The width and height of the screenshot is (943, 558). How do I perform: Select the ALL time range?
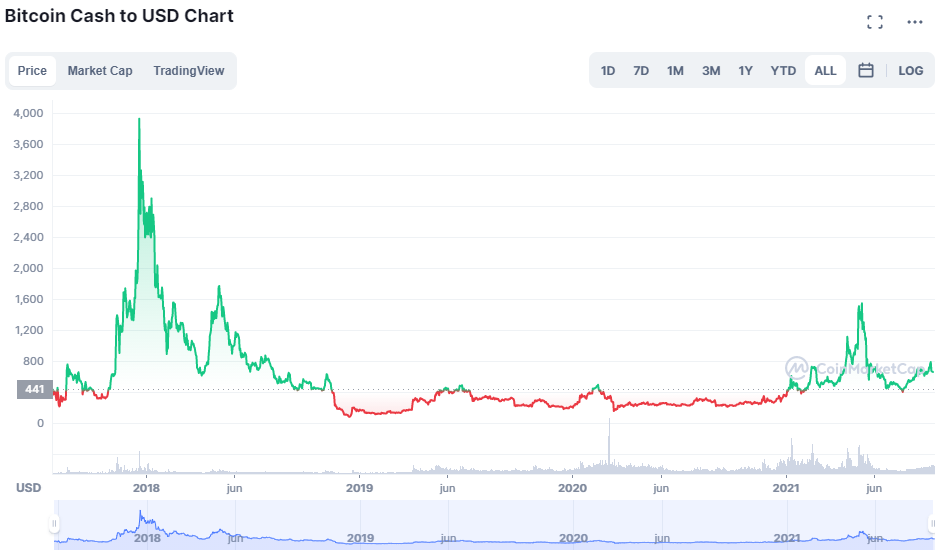tap(825, 71)
